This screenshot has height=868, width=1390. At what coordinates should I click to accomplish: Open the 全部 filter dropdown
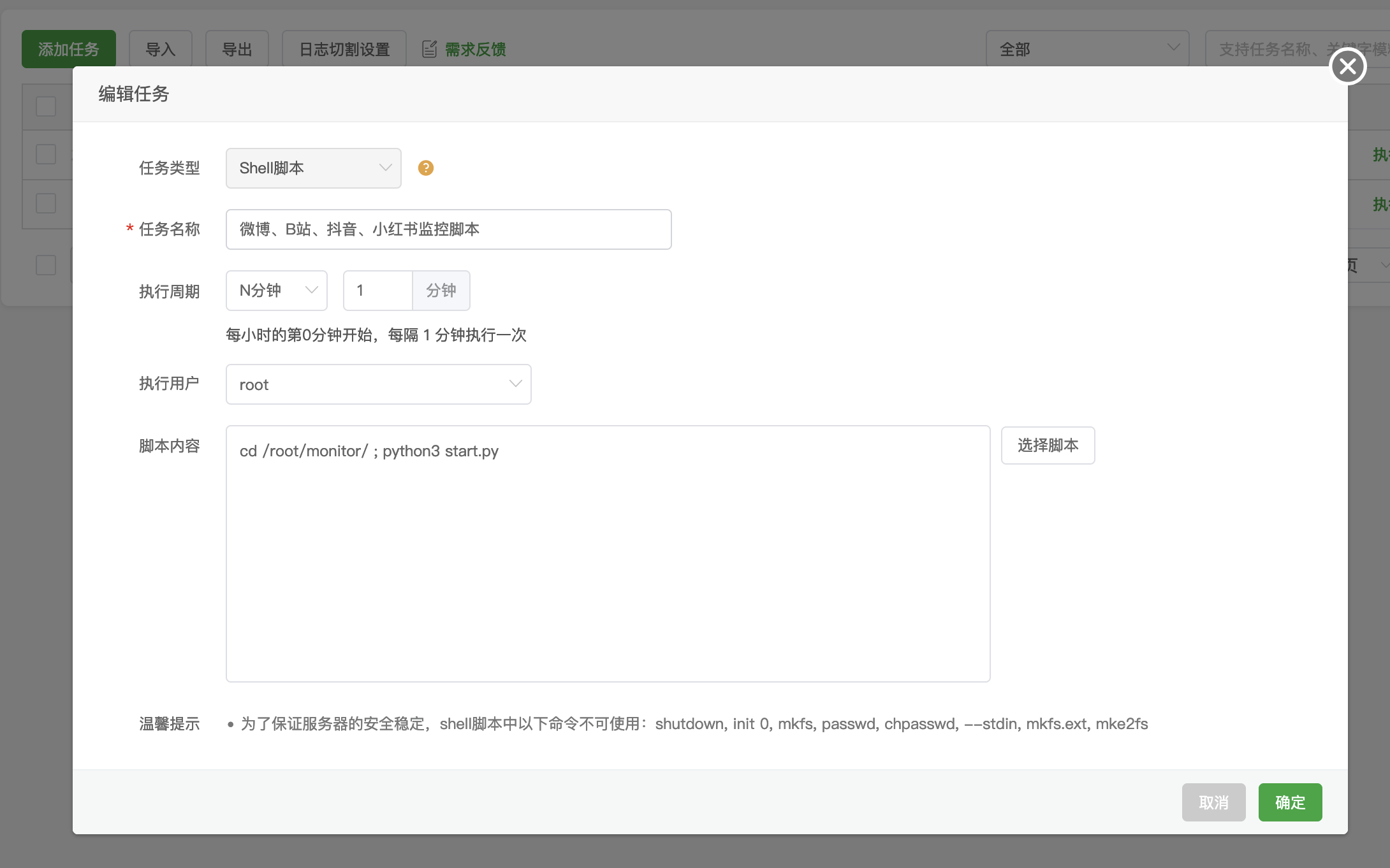tap(1087, 48)
